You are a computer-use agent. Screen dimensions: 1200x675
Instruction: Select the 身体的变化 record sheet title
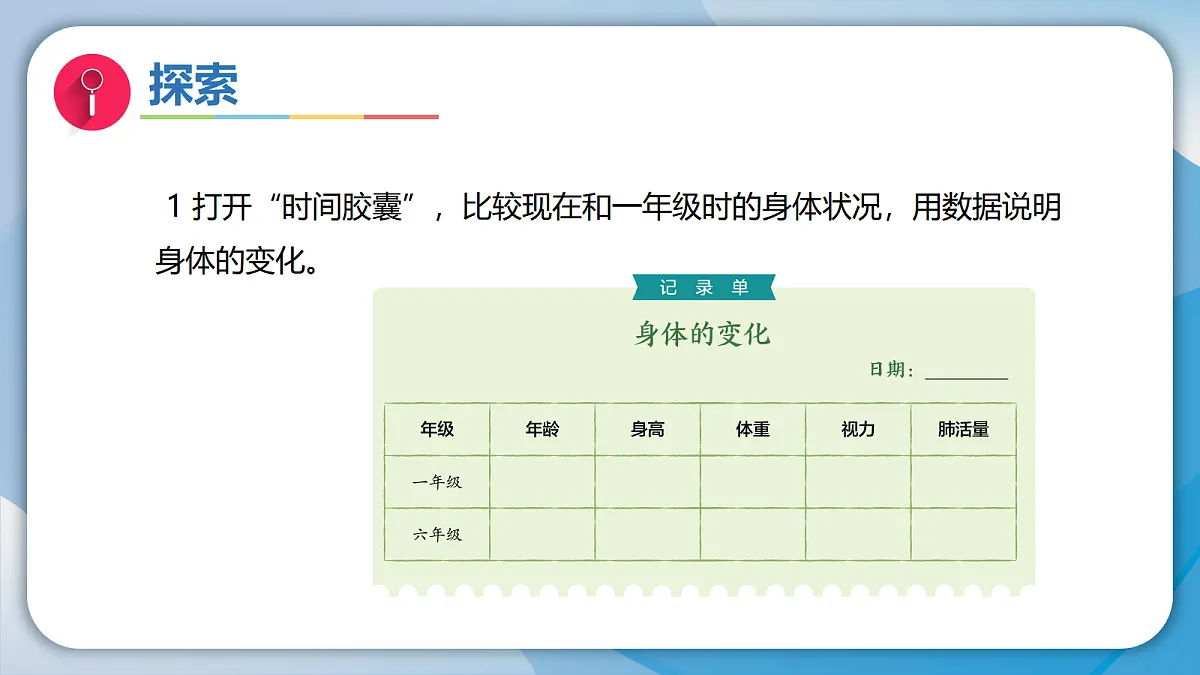703,333
